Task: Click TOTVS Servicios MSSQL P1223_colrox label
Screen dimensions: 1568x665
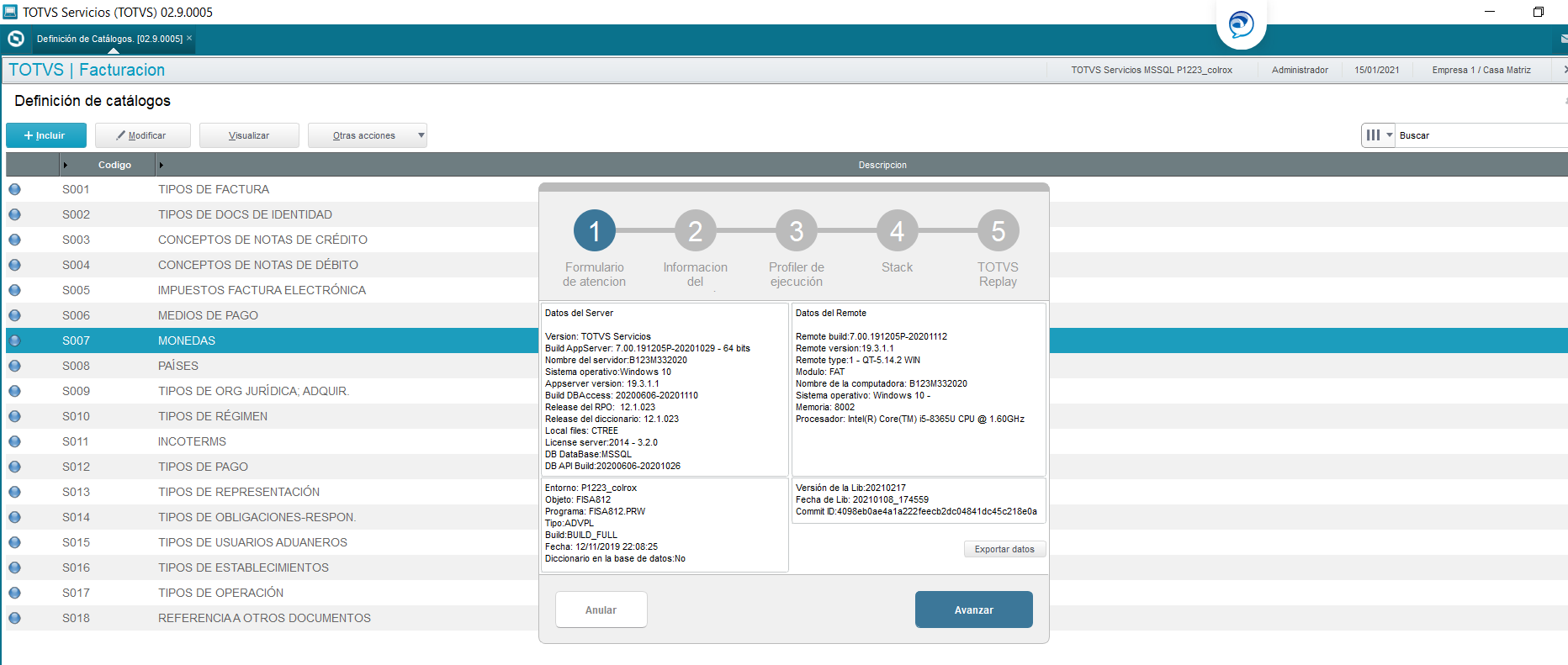Action: 1152,70
